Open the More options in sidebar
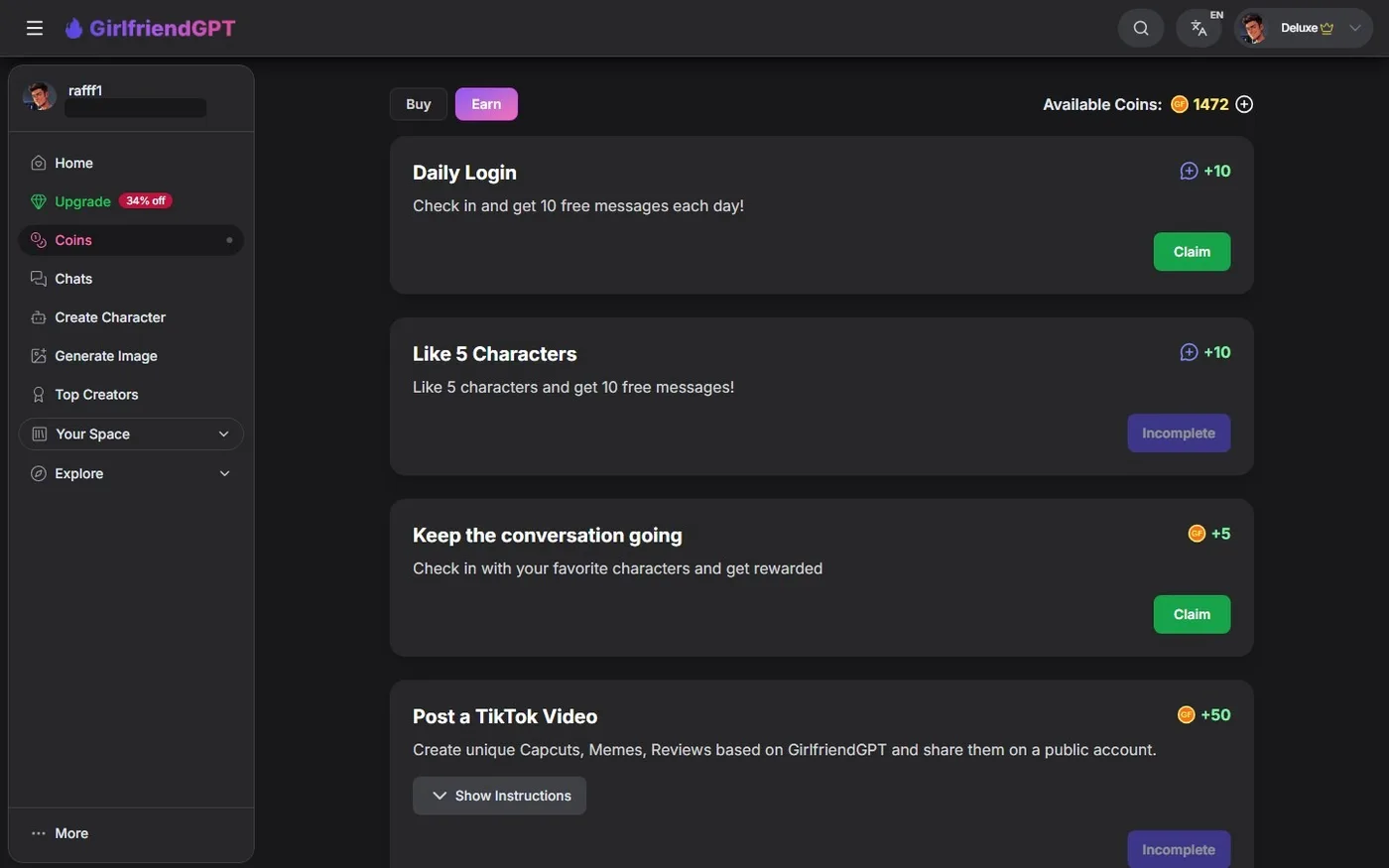 (x=61, y=833)
